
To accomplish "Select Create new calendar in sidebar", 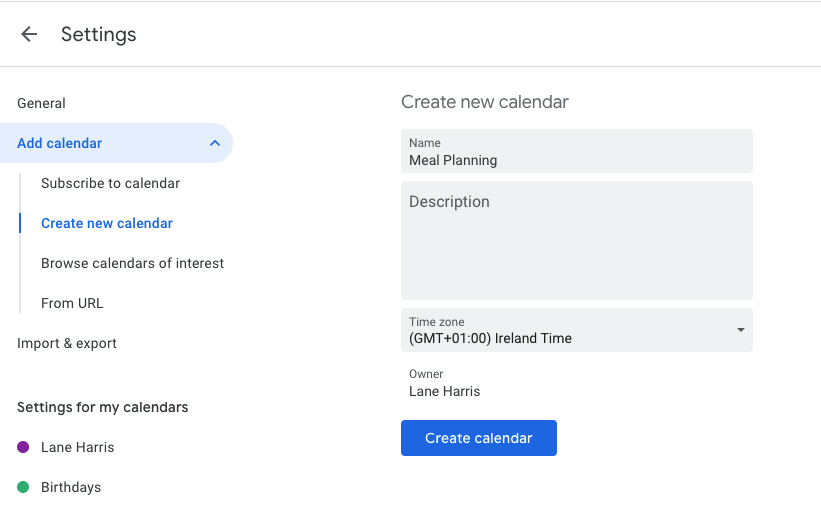I will pos(107,223).
